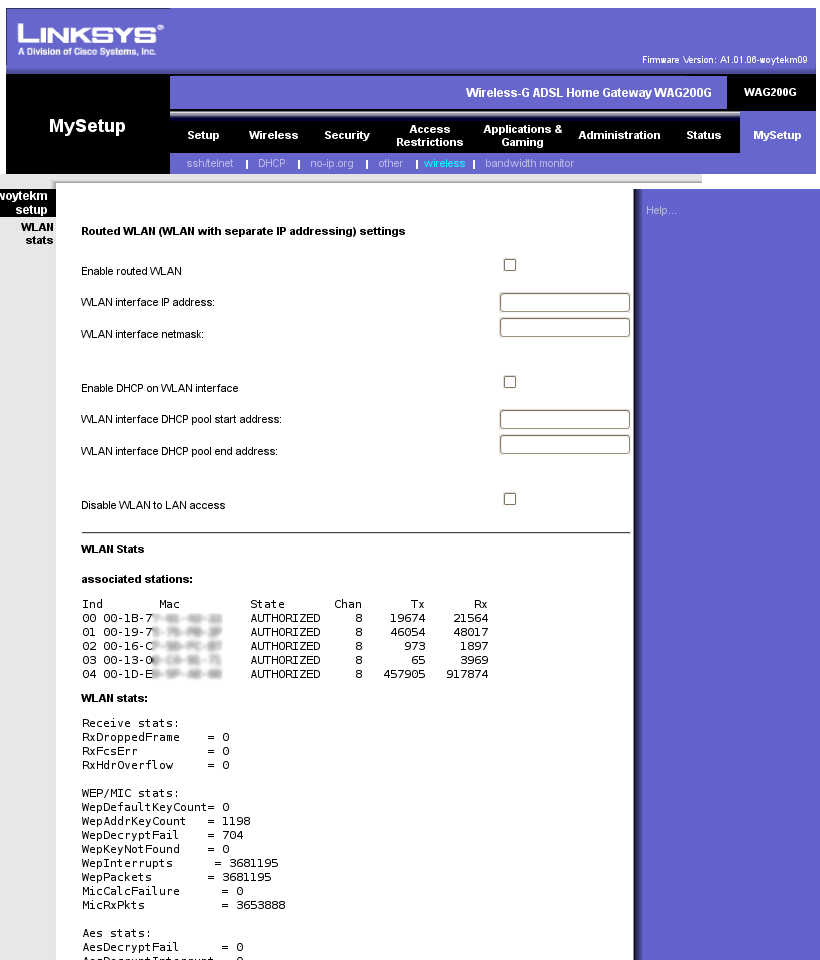Go to Access Restrictions tab
The image size is (820, 960).
(x=429, y=135)
